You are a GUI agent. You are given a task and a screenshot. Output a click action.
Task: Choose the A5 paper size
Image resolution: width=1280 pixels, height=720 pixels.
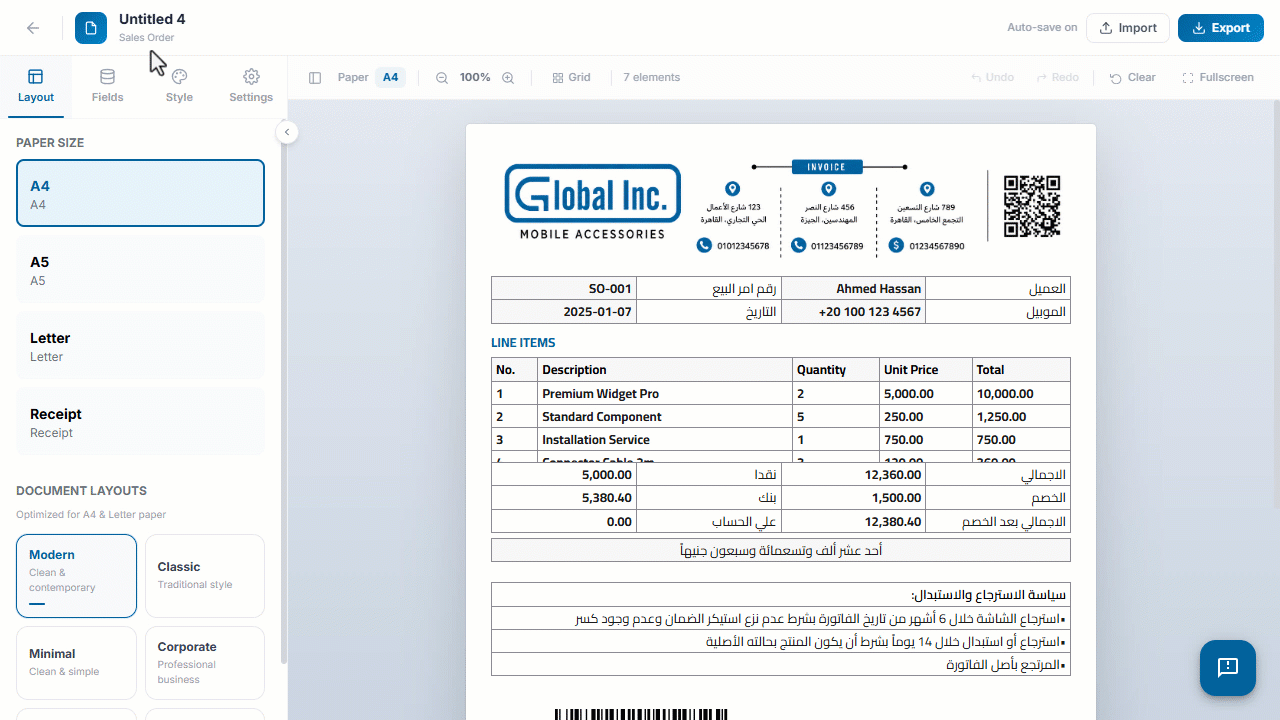(x=141, y=269)
